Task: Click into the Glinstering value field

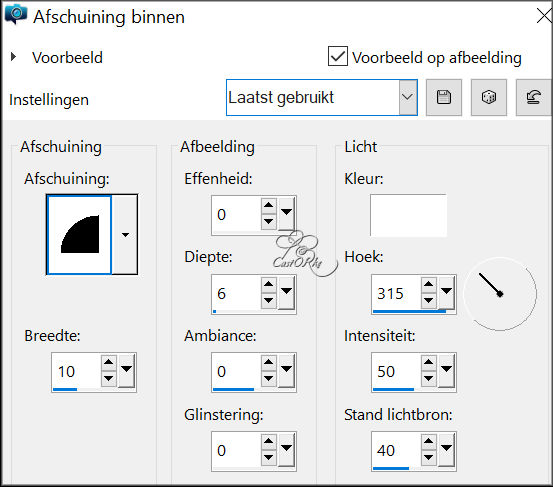Action: pos(236,450)
